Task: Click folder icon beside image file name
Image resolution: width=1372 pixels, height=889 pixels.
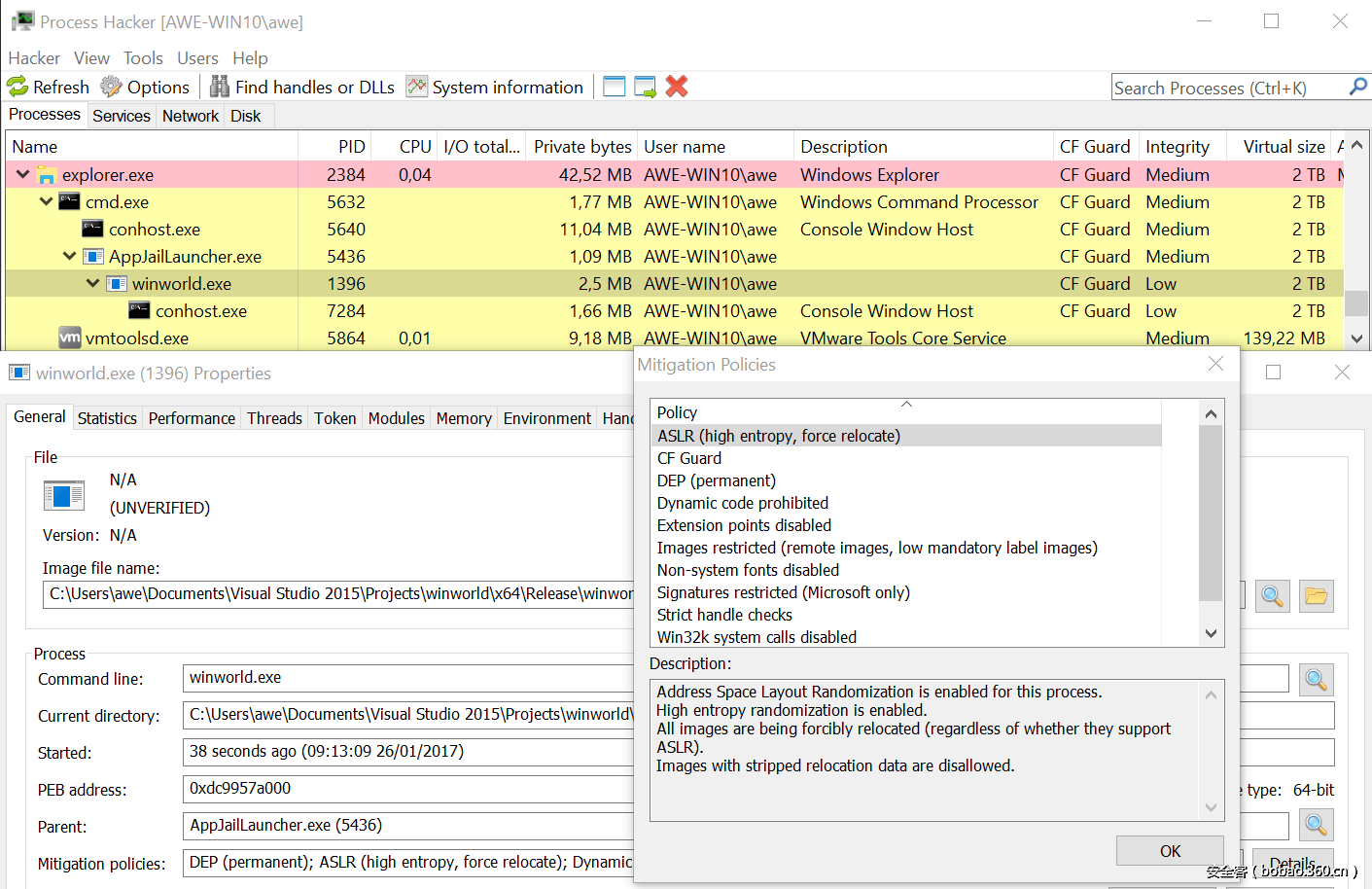Action: 1316,595
